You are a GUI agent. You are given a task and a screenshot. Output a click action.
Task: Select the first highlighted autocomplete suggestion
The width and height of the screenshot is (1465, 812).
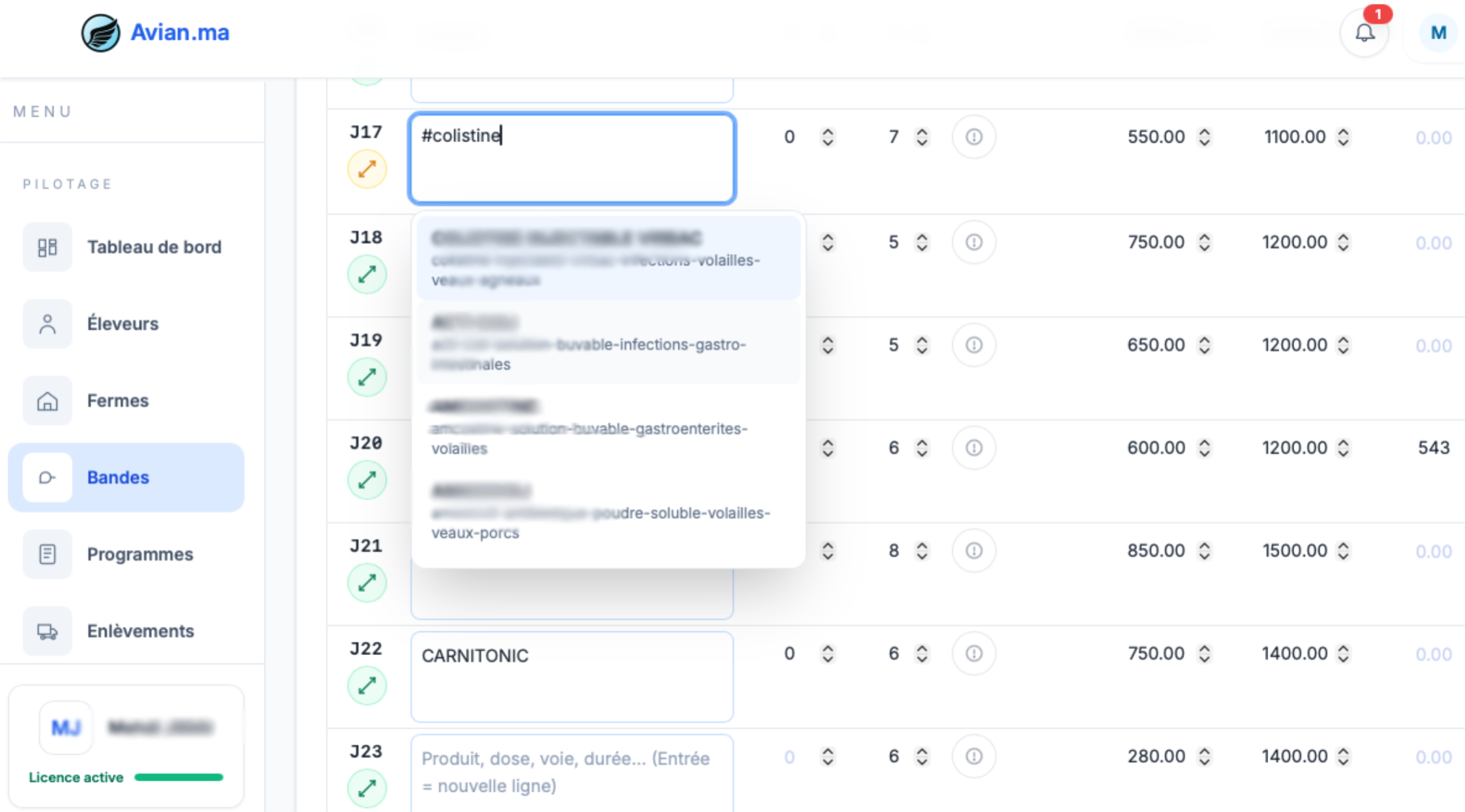[x=608, y=259]
